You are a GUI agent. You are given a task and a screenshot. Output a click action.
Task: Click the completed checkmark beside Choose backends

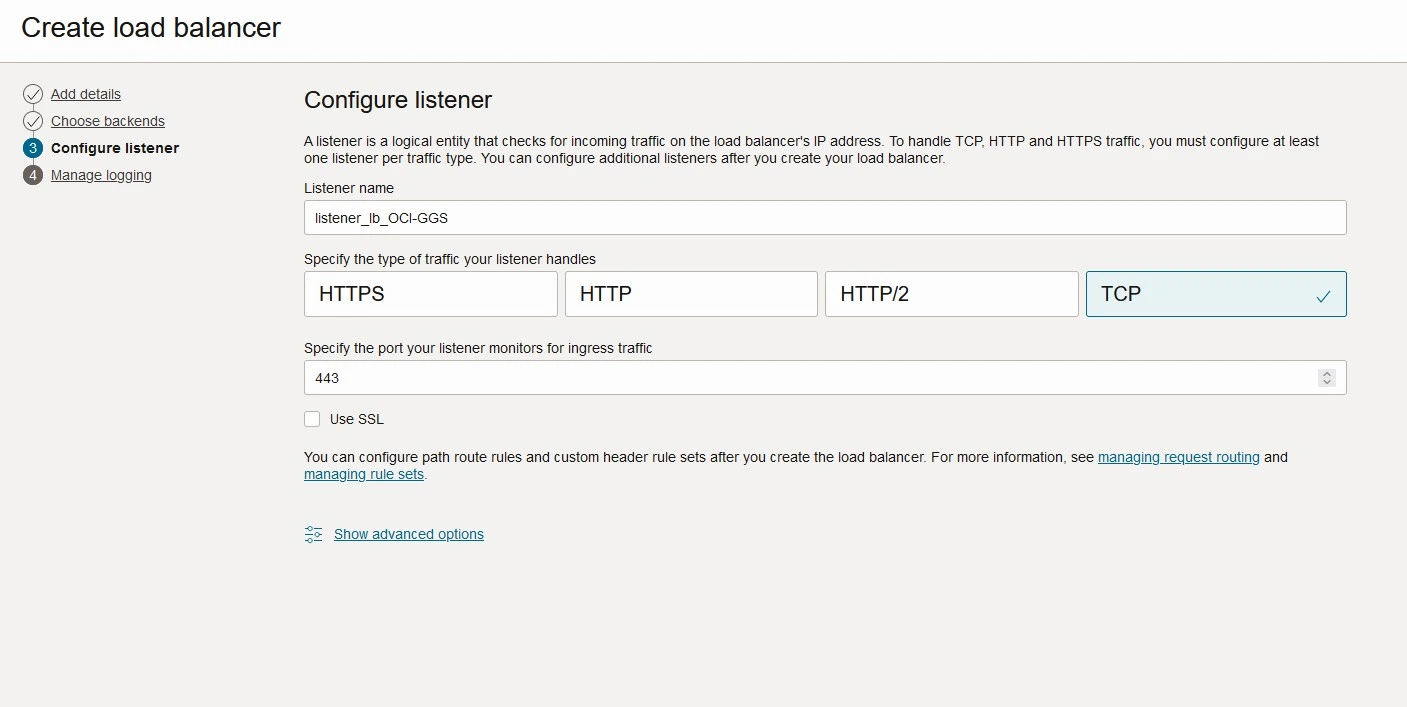(32, 121)
